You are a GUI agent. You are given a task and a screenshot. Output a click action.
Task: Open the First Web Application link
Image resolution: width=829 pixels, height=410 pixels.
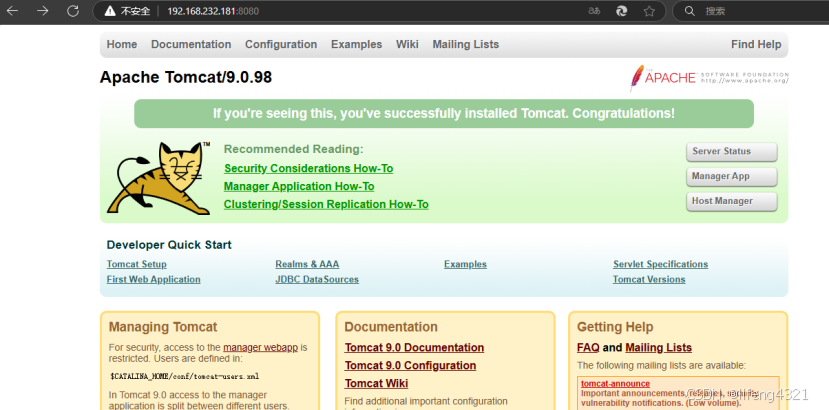(x=153, y=279)
